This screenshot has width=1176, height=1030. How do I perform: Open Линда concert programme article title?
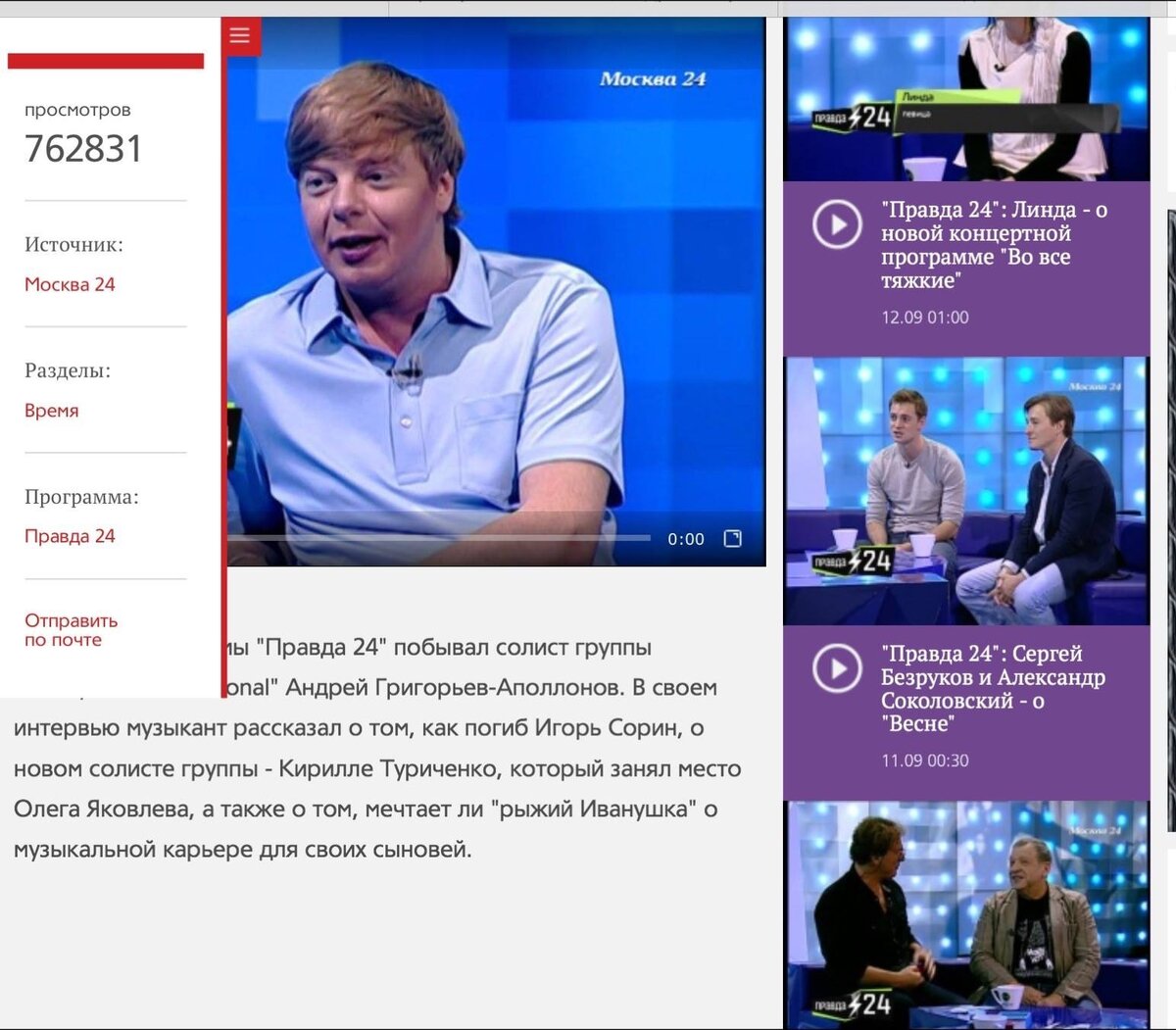(994, 245)
